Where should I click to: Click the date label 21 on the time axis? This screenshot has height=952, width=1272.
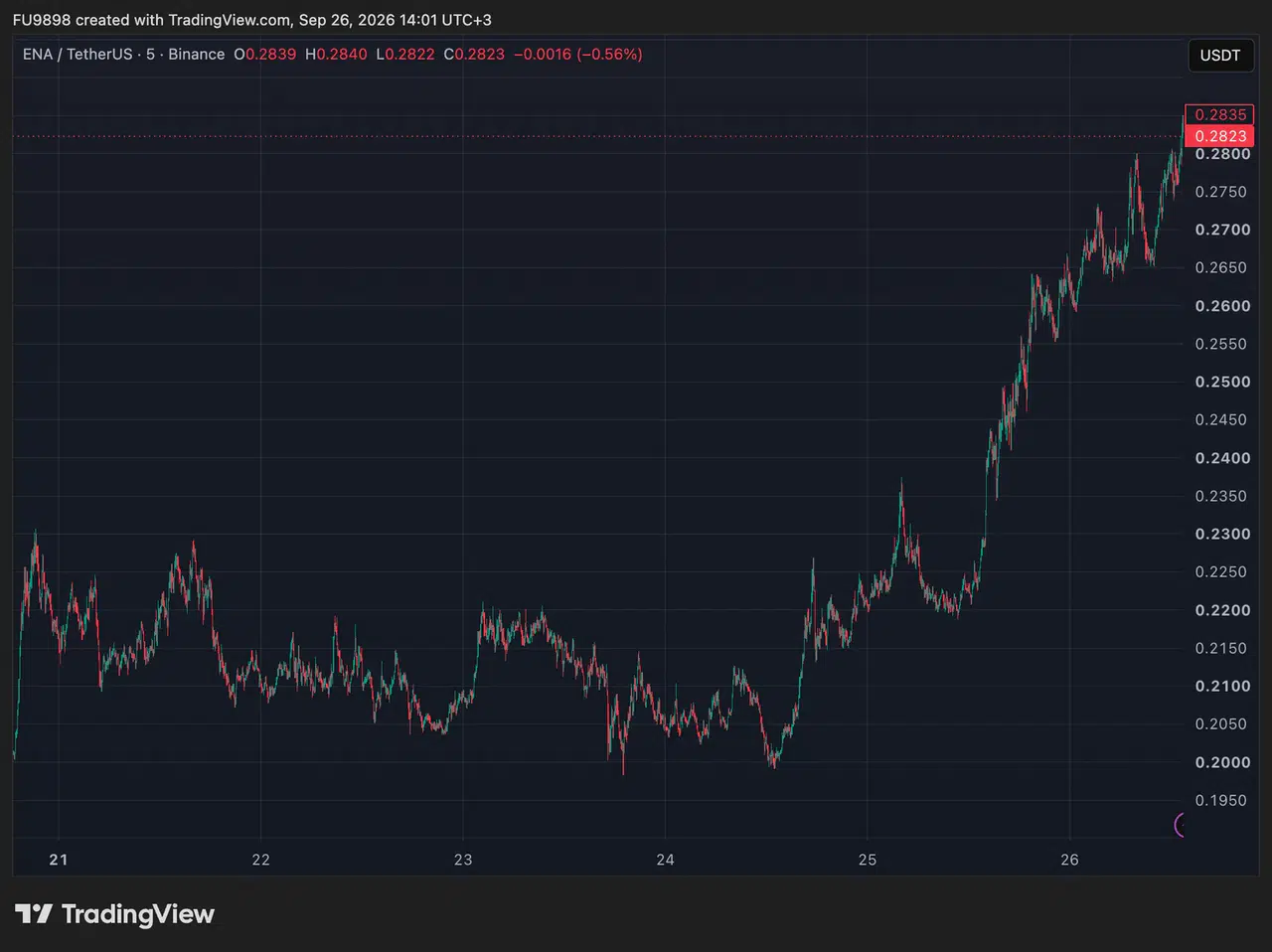[x=59, y=860]
